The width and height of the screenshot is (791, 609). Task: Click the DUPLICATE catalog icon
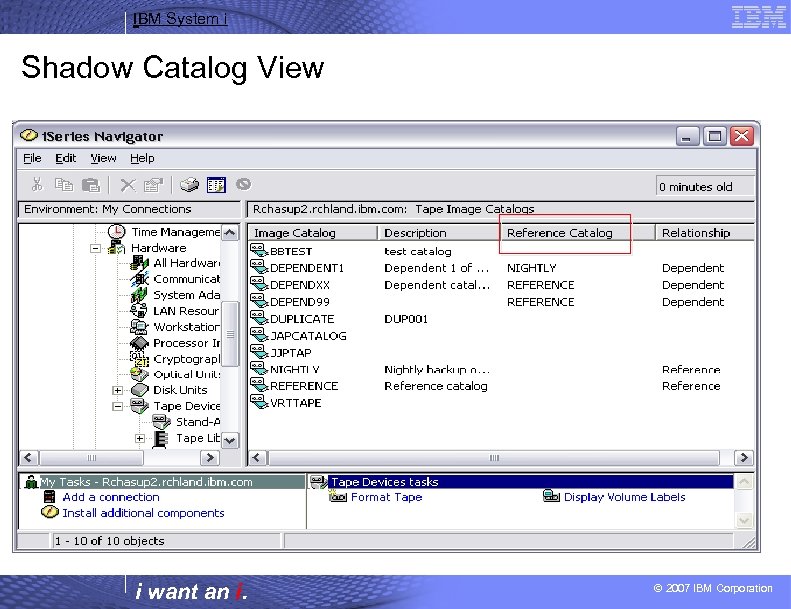[x=259, y=318]
